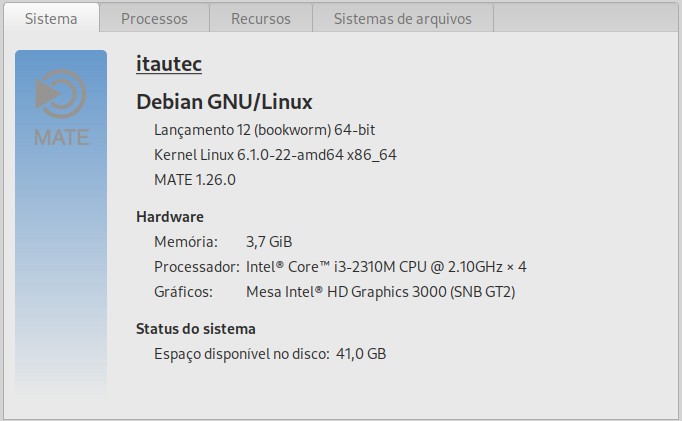Screen dimensions: 682x421
Task: Open the Recursos tab
Action: (x=261, y=19)
